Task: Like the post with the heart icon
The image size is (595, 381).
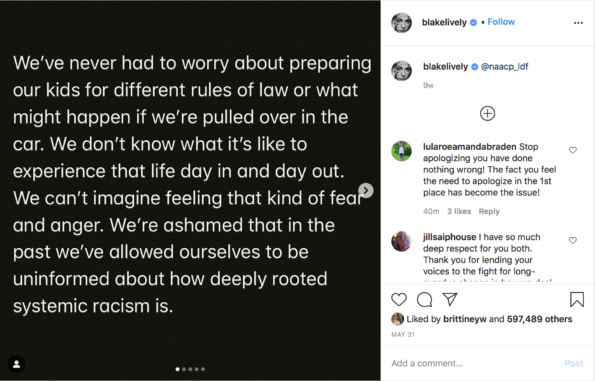Action: pyautogui.click(x=399, y=299)
